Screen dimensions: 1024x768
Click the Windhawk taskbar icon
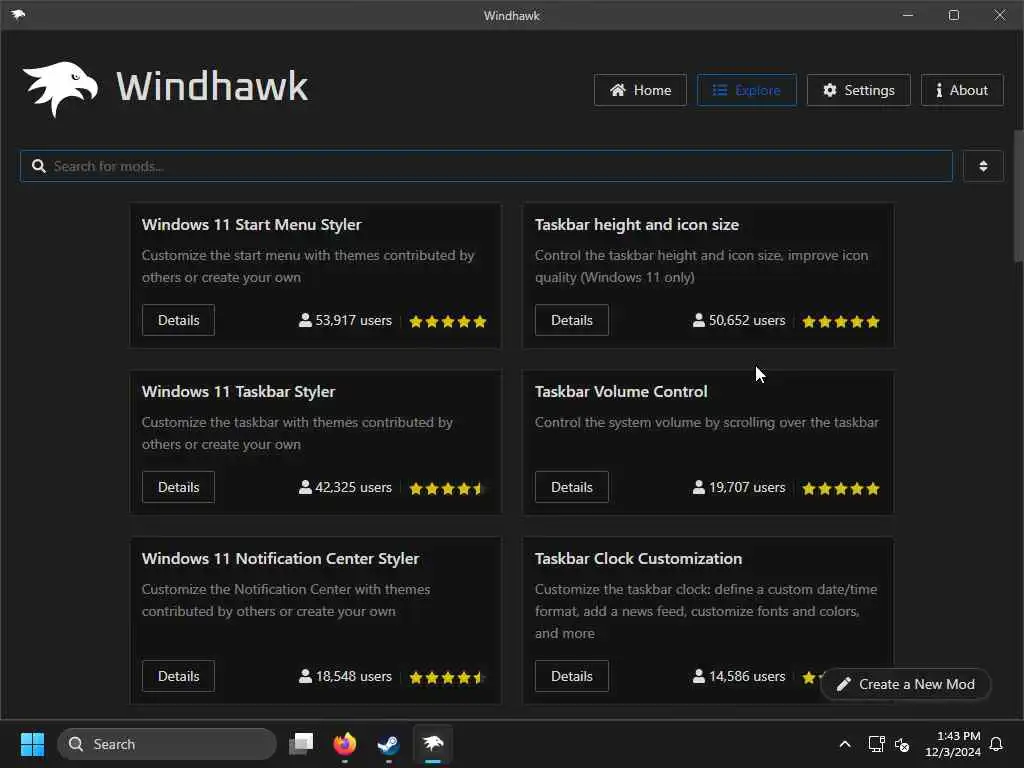pos(432,744)
